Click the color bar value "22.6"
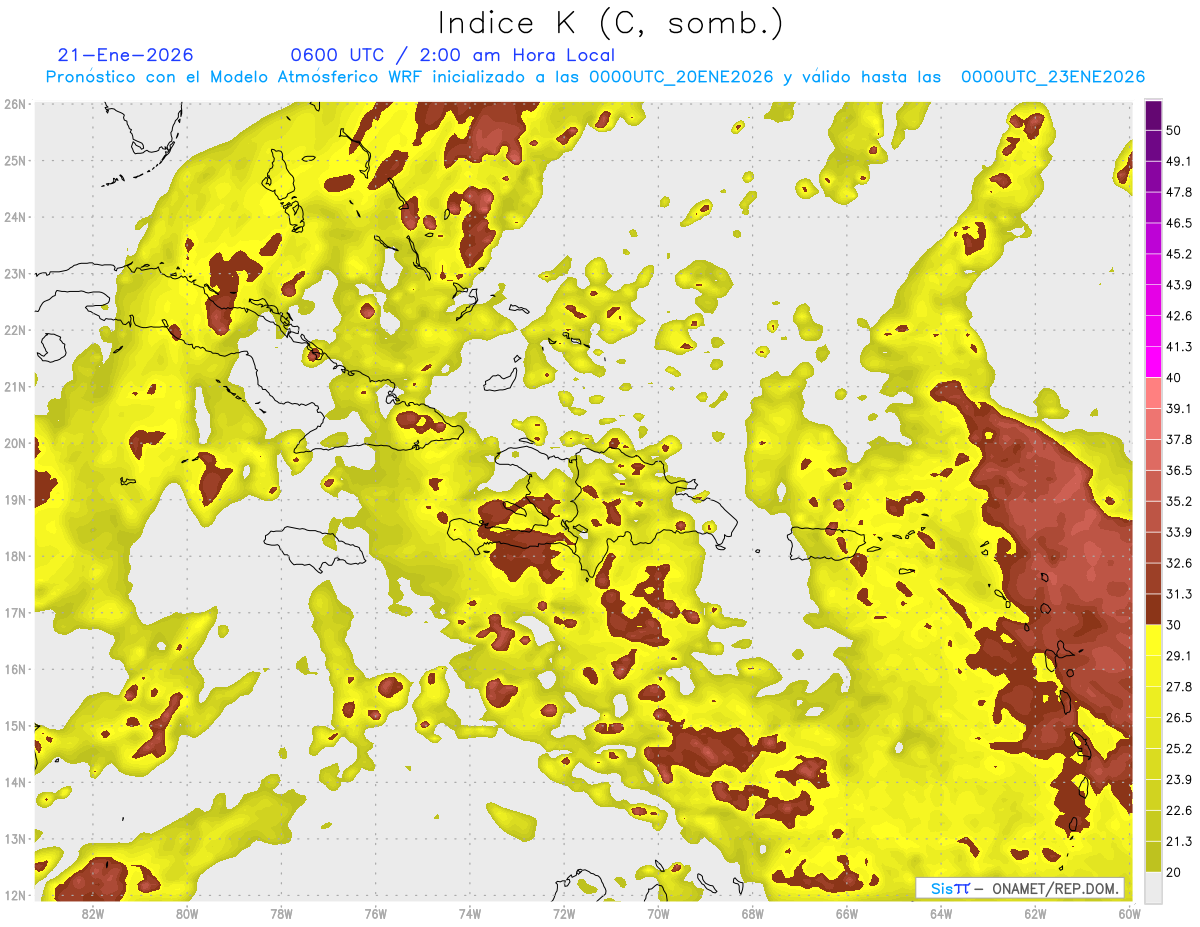The height and width of the screenshot is (927, 1200). (x=1179, y=810)
